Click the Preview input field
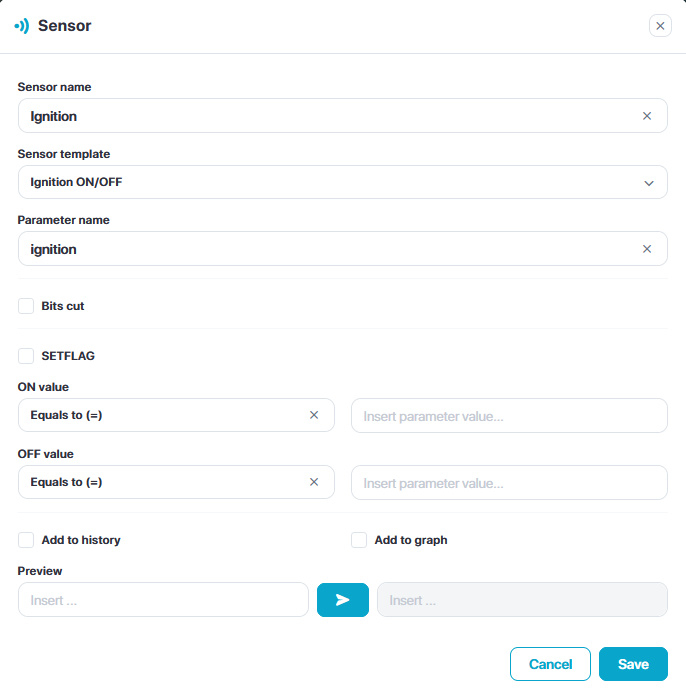The width and height of the screenshot is (686, 696). (x=163, y=600)
